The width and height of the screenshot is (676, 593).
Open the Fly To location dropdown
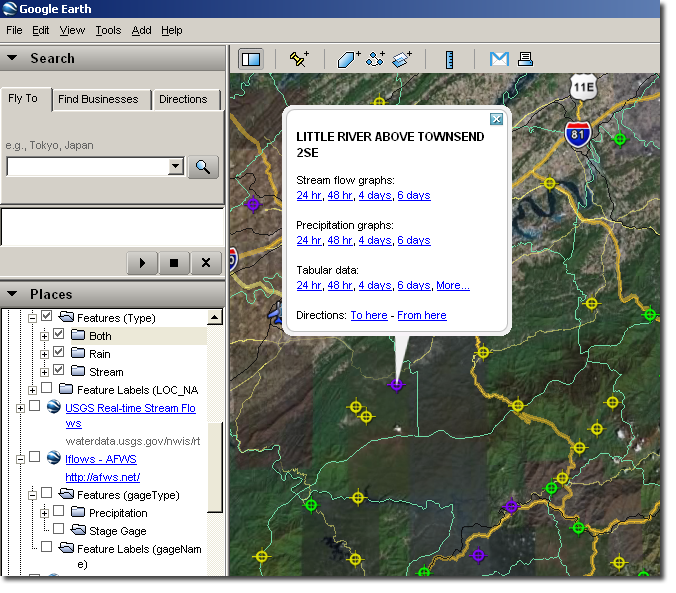176,167
